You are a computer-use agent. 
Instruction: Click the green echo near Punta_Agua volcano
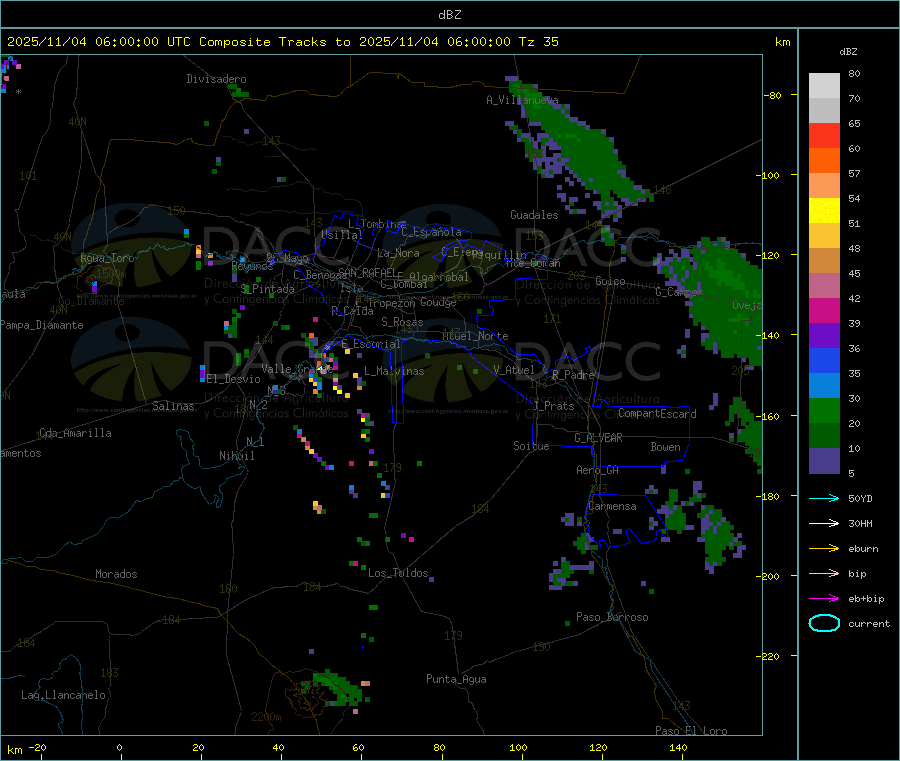pyautogui.click(x=336, y=687)
